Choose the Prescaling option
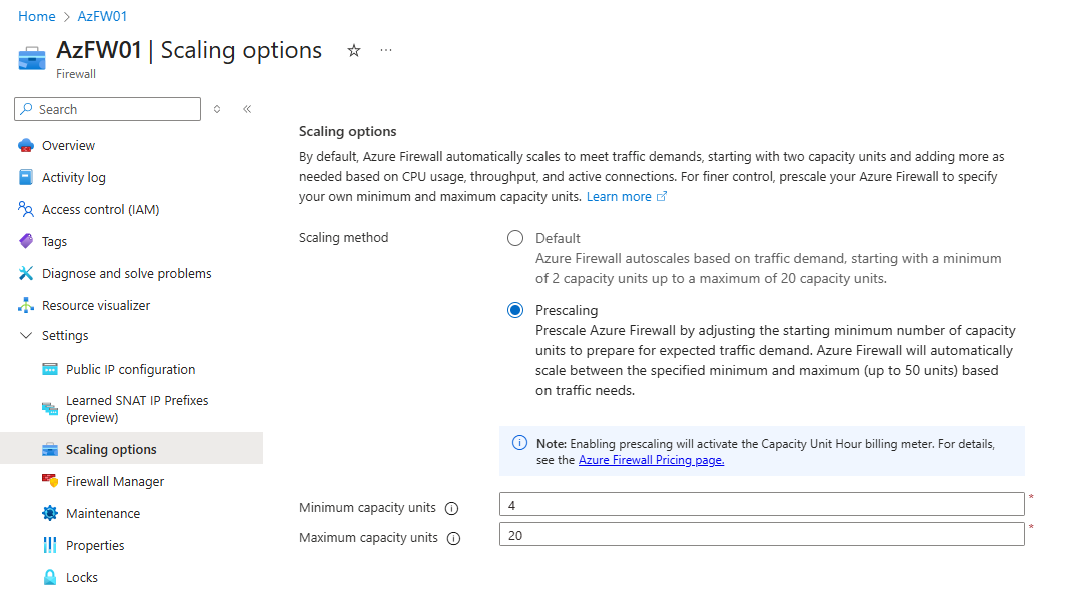 tap(515, 310)
